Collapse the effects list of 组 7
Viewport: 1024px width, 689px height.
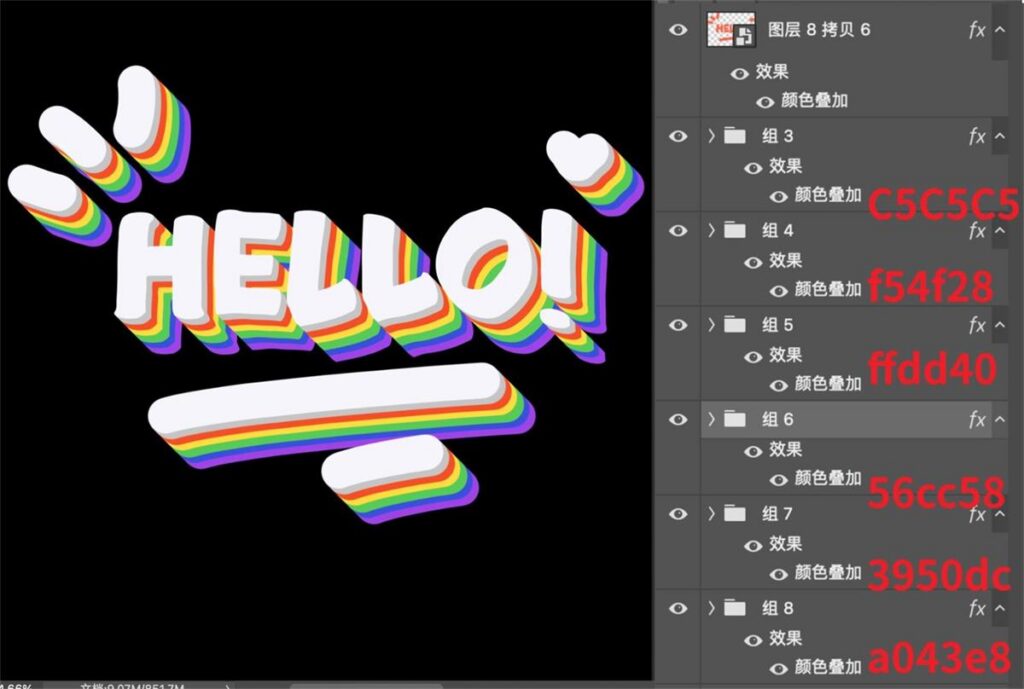click(x=1000, y=514)
